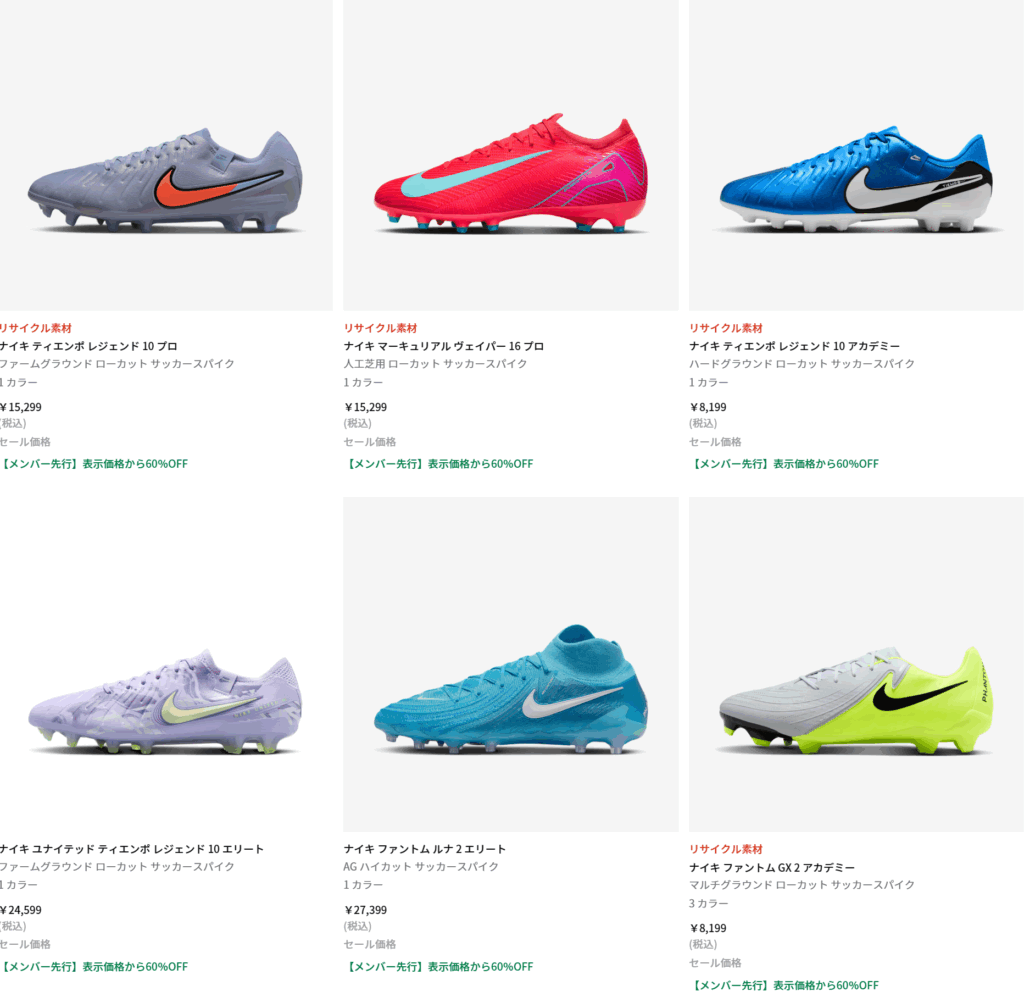Select the ハードグラウンド ローカット サッカースパイク subtitle
Image resolution: width=1024 pixels, height=997 pixels.
click(802, 364)
